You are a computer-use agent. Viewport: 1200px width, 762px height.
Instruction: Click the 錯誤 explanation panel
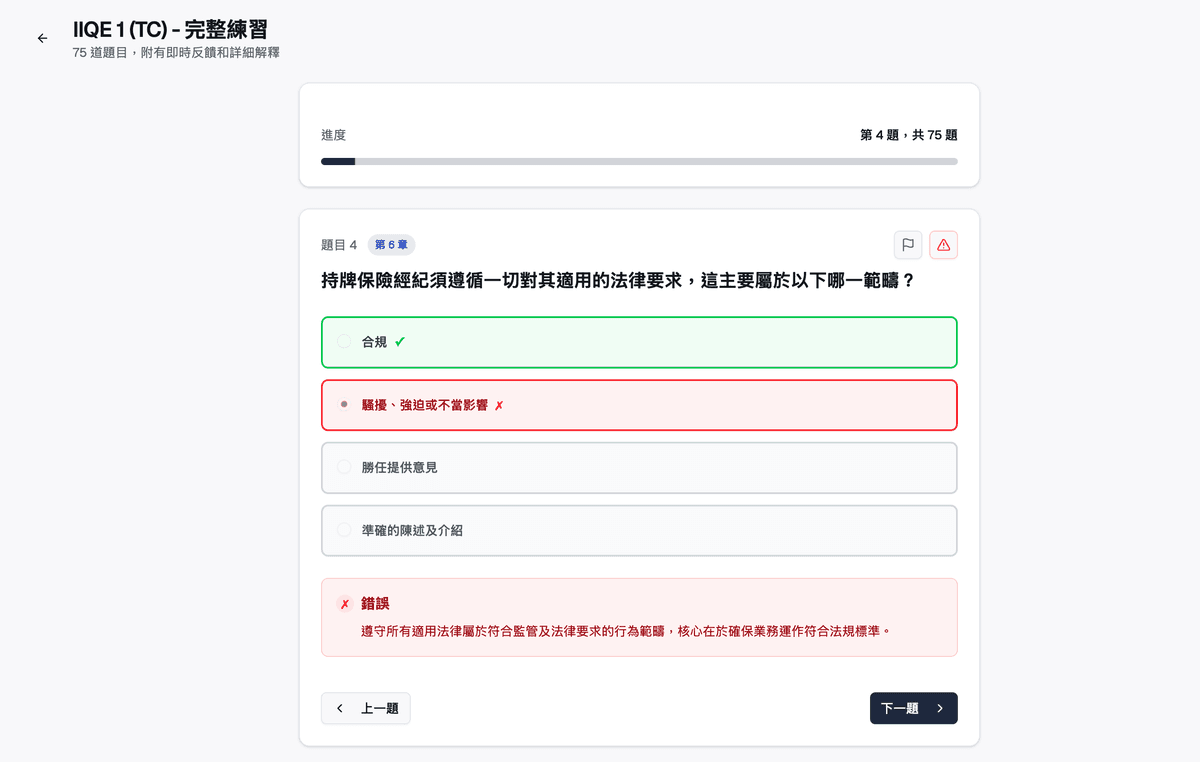pyautogui.click(x=639, y=616)
